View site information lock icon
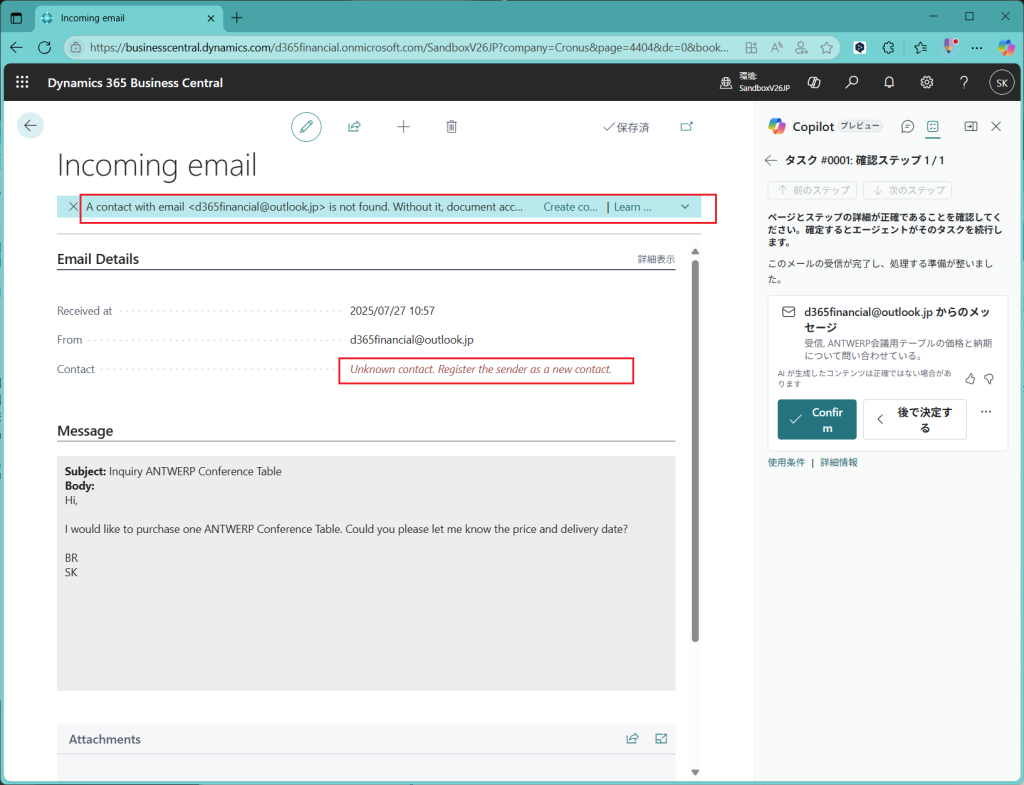Screen dimensions: 1024x785 (76, 47)
